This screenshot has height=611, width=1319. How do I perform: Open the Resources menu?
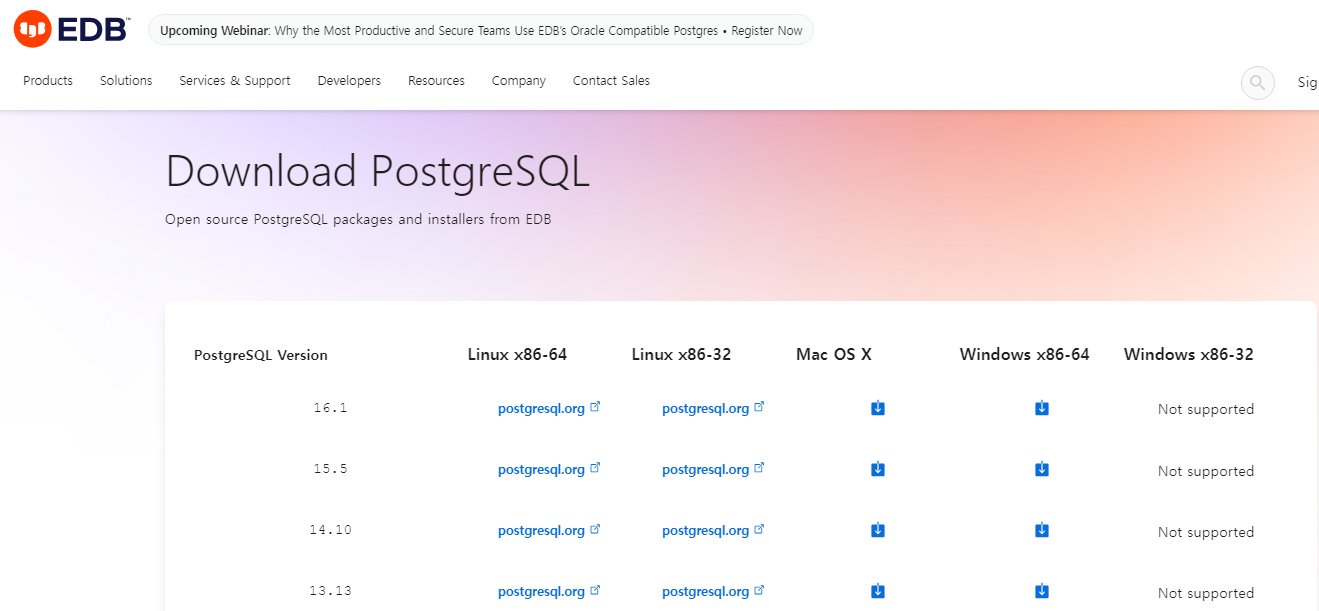[436, 81]
